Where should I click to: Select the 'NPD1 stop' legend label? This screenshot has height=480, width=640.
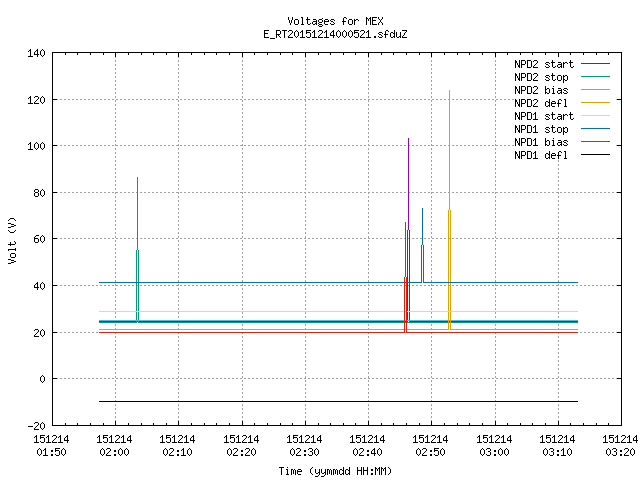click(541, 129)
